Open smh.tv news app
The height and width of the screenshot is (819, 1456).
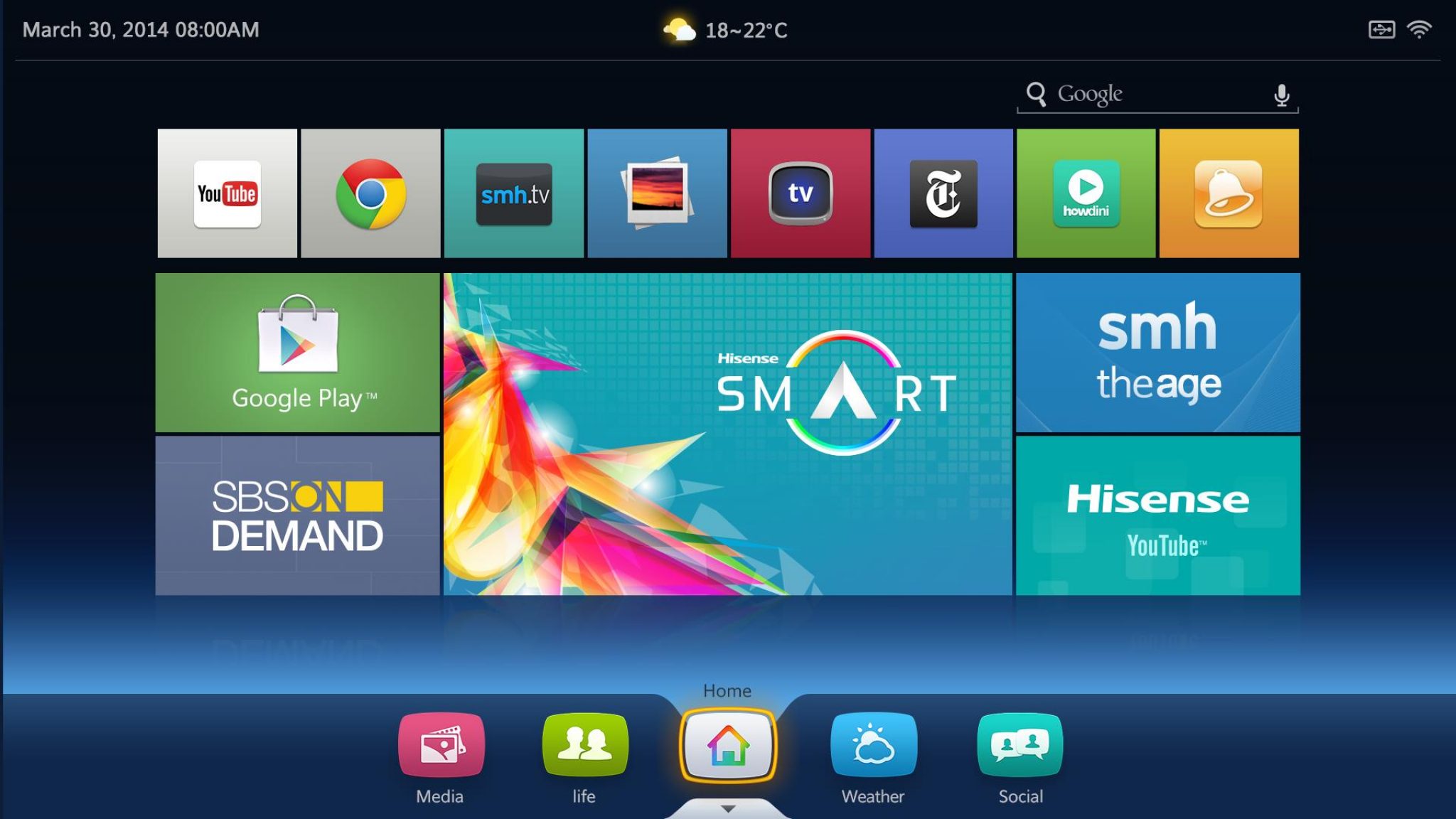coord(513,193)
